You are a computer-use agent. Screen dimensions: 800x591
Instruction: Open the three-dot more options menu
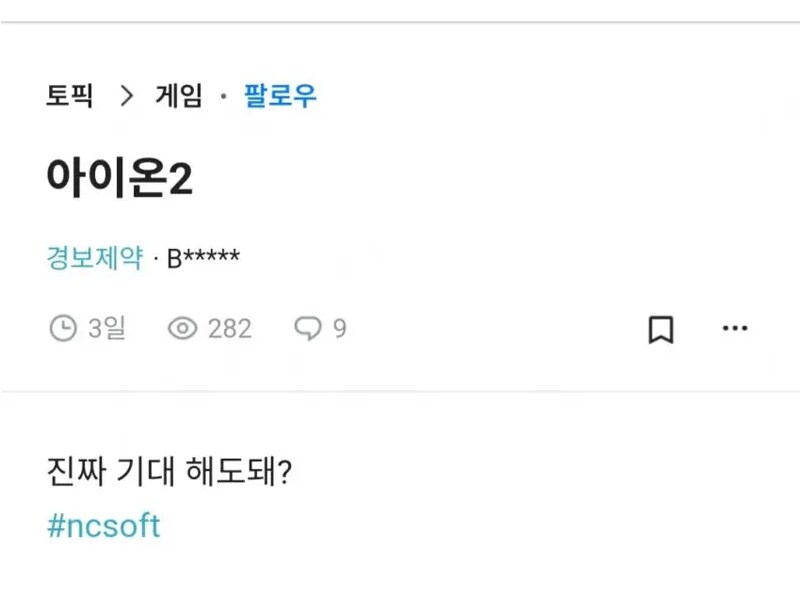[x=735, y=329]
